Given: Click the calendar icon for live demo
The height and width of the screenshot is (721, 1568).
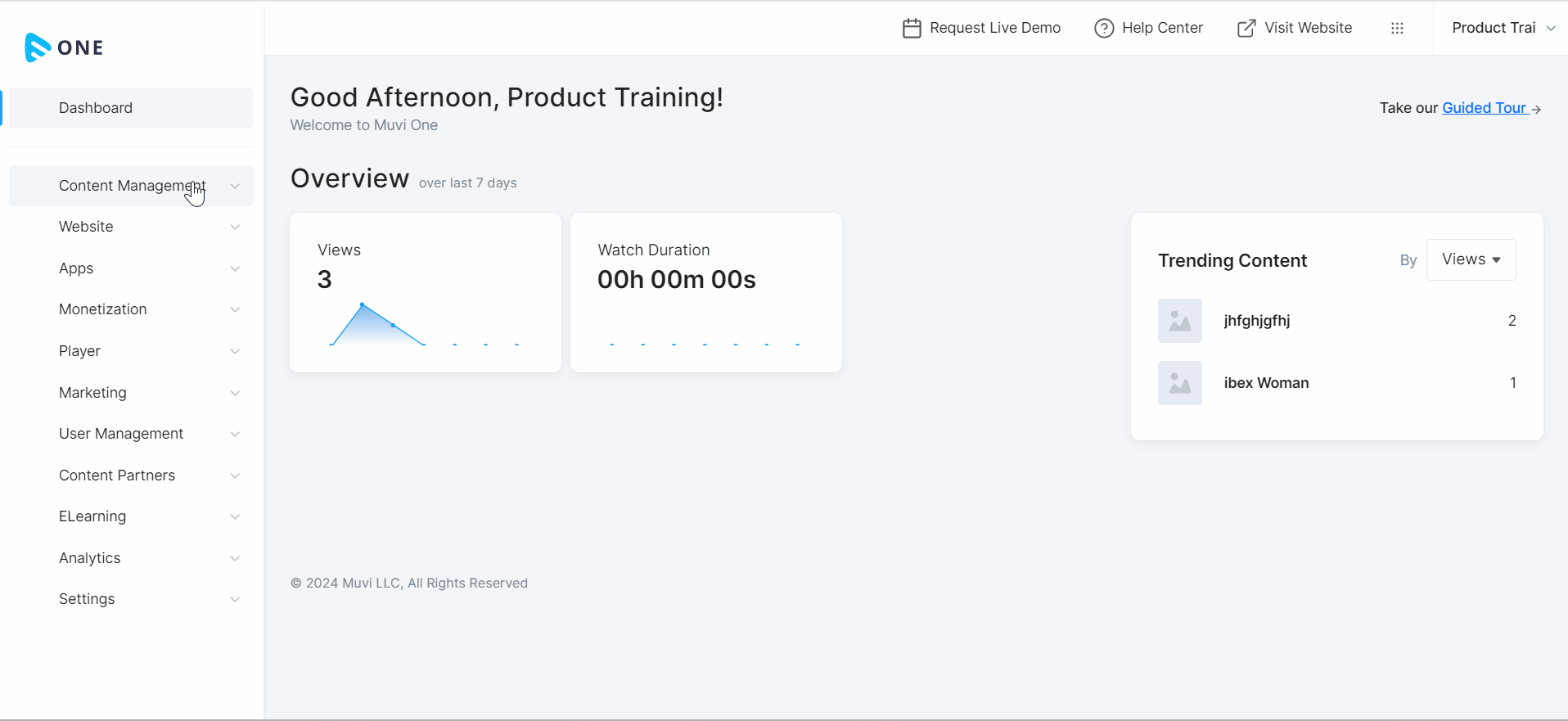Looking at the screenshot, I should tap(912, 29).
